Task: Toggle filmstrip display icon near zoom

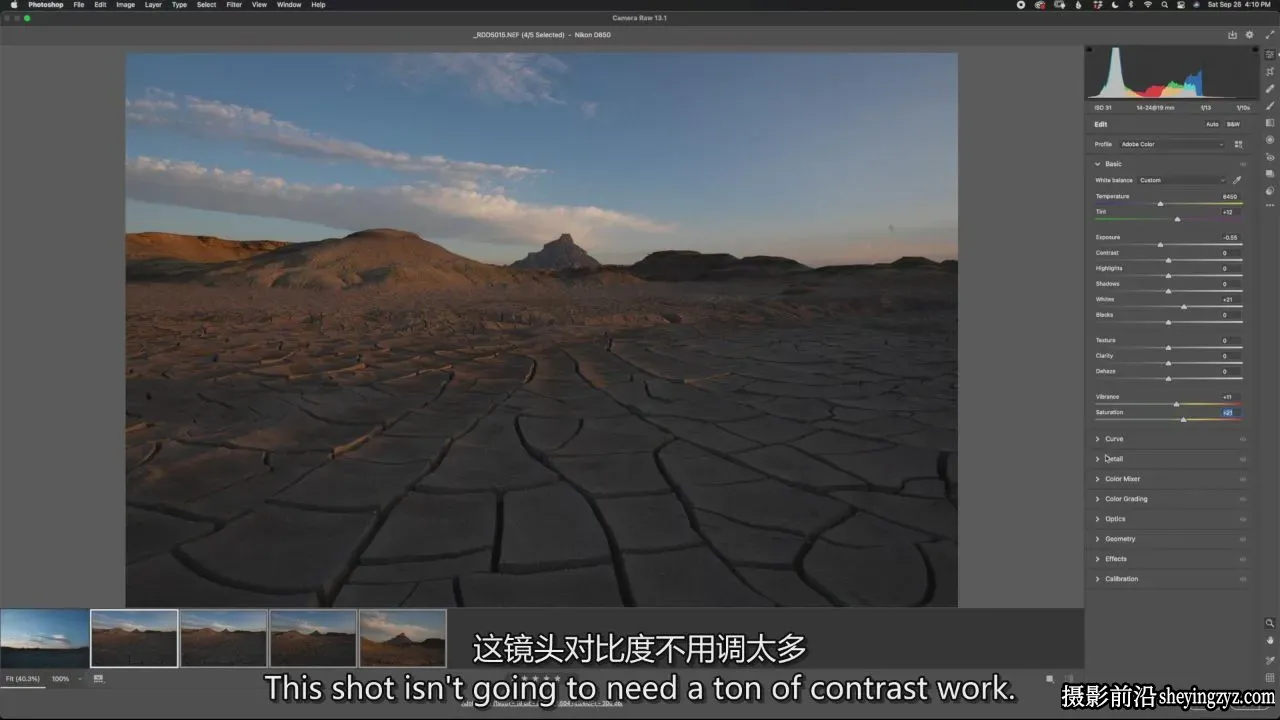Action: [x=98, y=679]
